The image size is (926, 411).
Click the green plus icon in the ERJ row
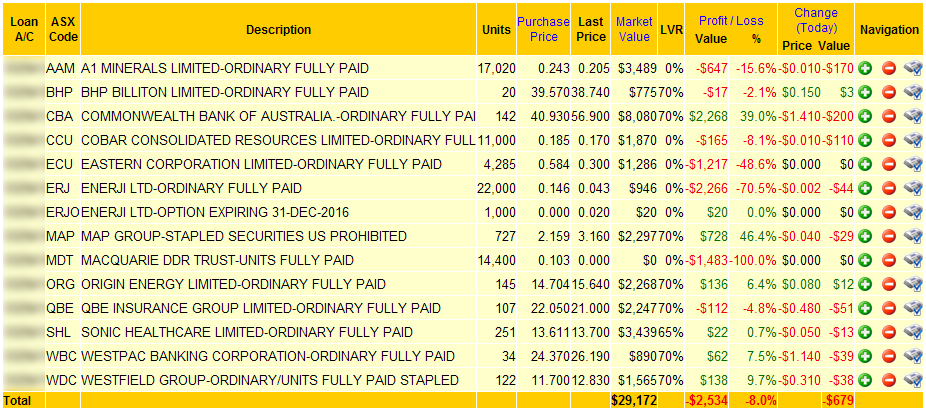coord(865,188)
